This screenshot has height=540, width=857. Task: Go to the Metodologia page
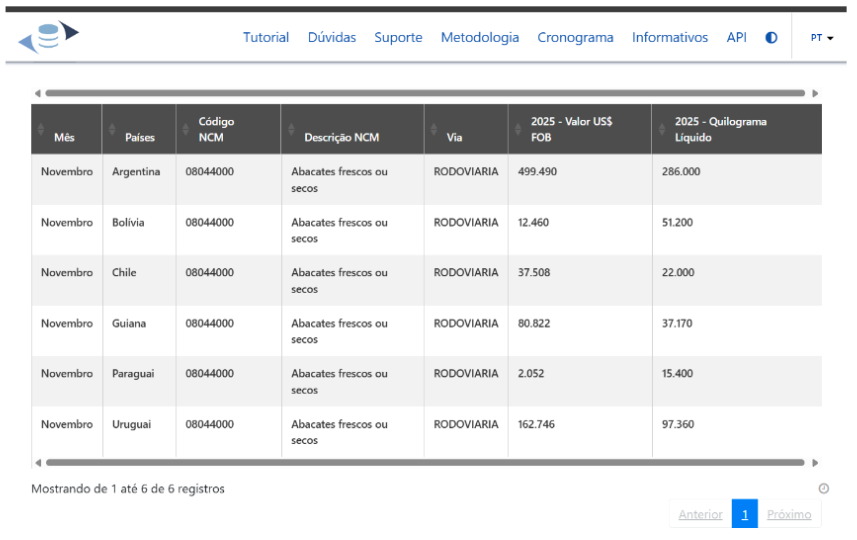tap(480, 38)
